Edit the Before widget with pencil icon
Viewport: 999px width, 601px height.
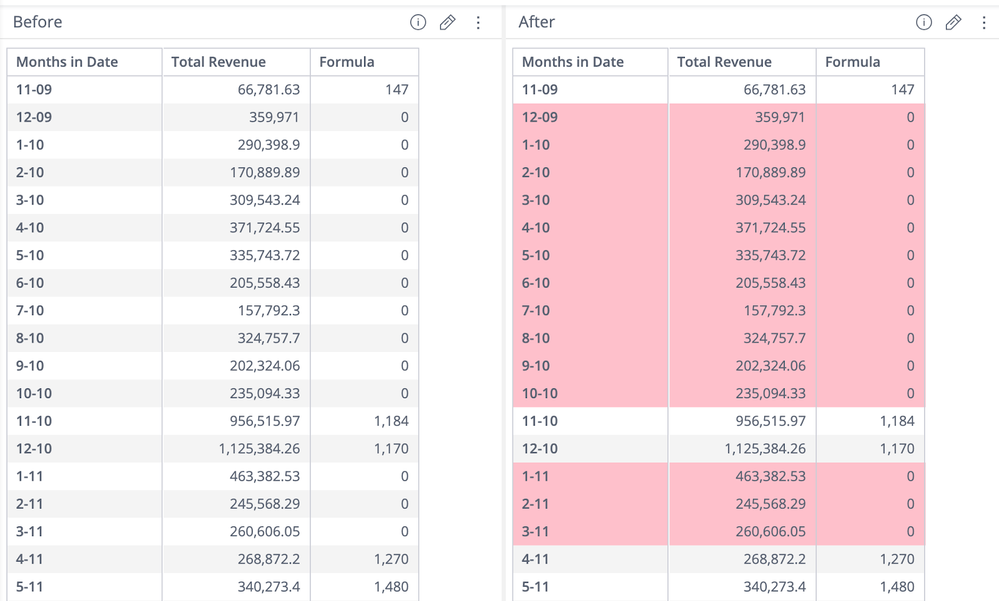point(448,22)
